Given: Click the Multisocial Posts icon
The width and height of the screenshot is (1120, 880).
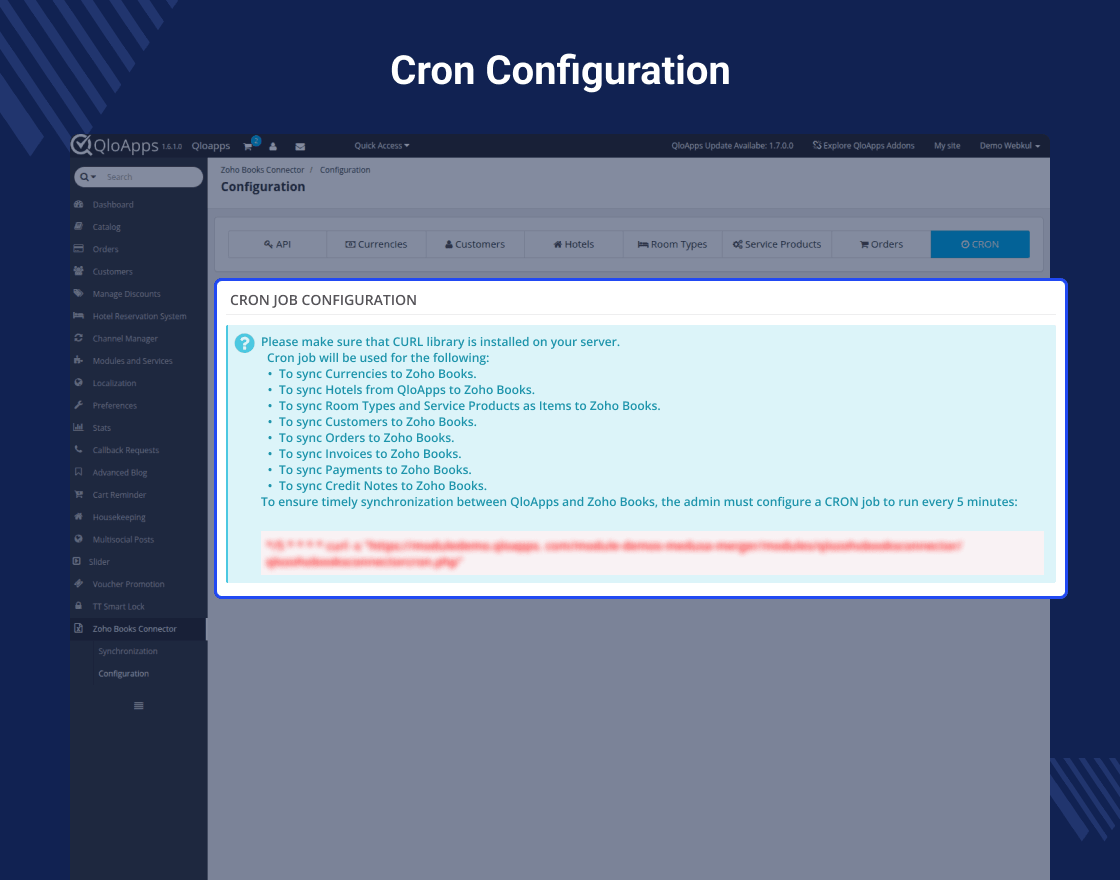Looking at the screenshot, I should click(x=79, y=539).
